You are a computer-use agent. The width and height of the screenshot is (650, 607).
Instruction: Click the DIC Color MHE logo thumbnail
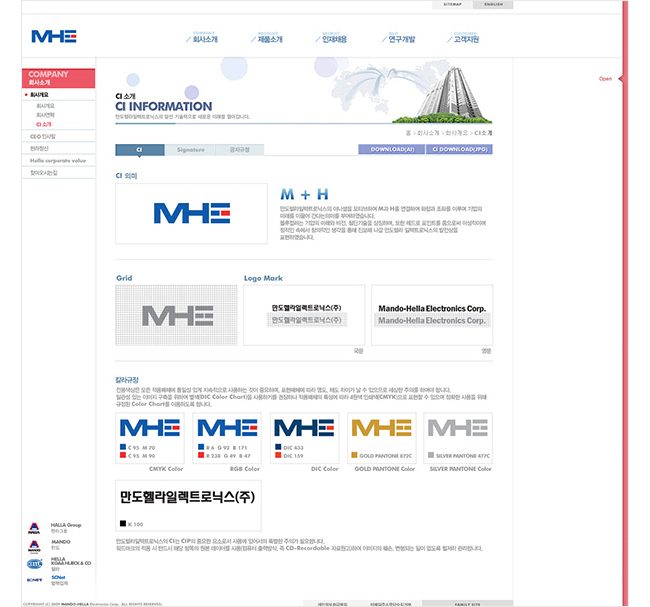tap(304, 427)
